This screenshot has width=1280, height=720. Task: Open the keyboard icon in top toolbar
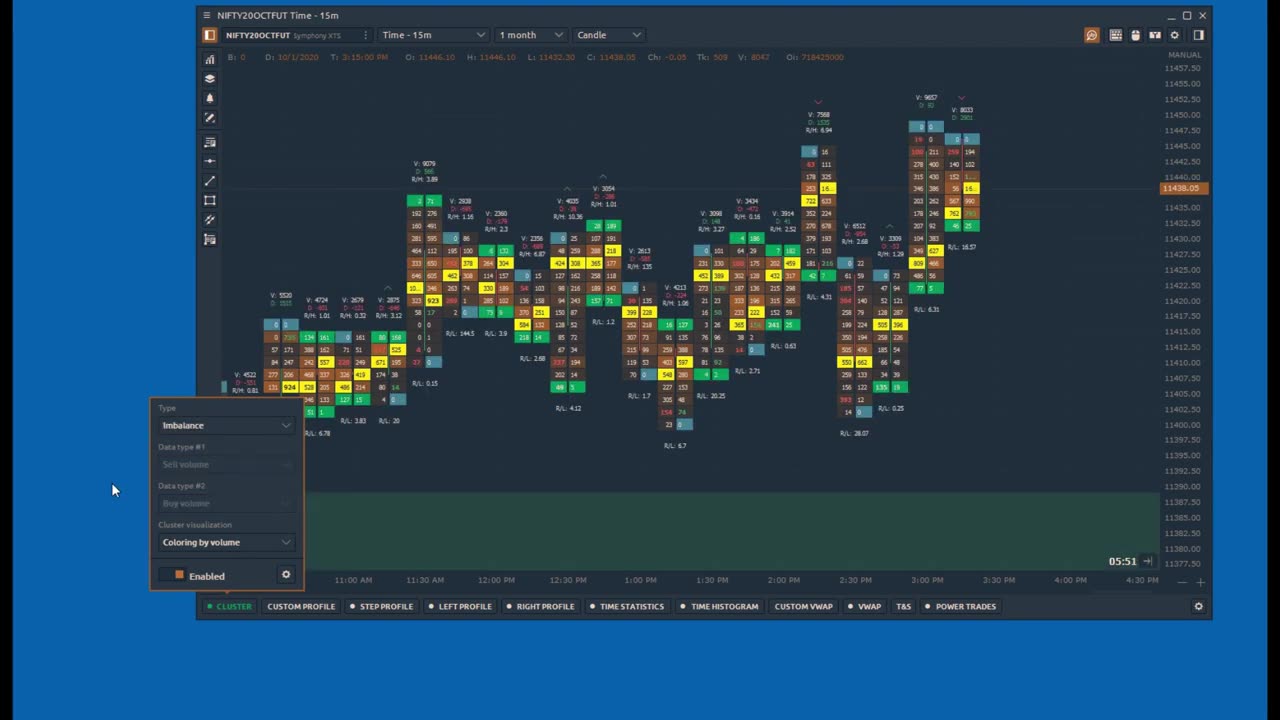[1116, 35]
